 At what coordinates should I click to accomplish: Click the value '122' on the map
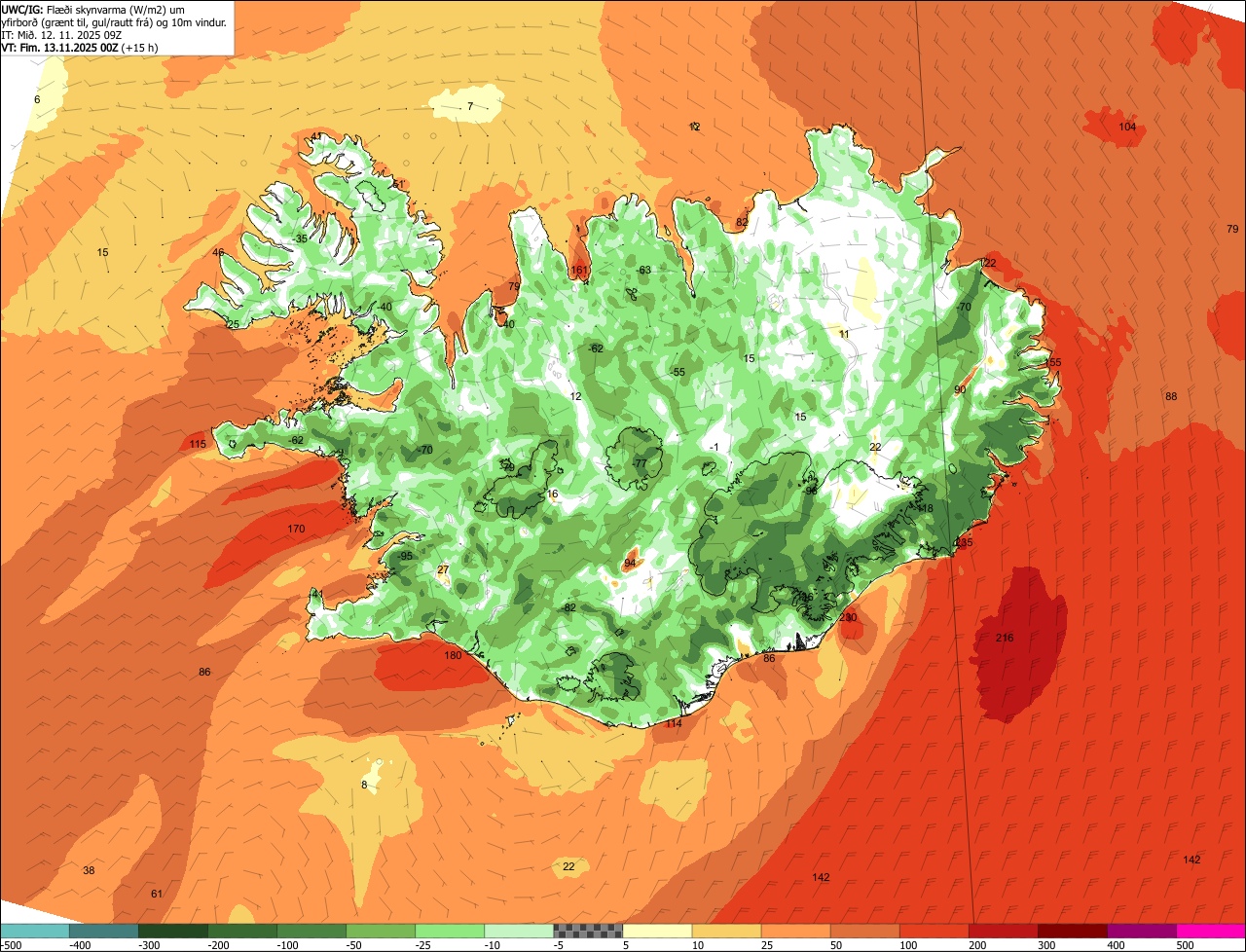(x=988, y=263)
